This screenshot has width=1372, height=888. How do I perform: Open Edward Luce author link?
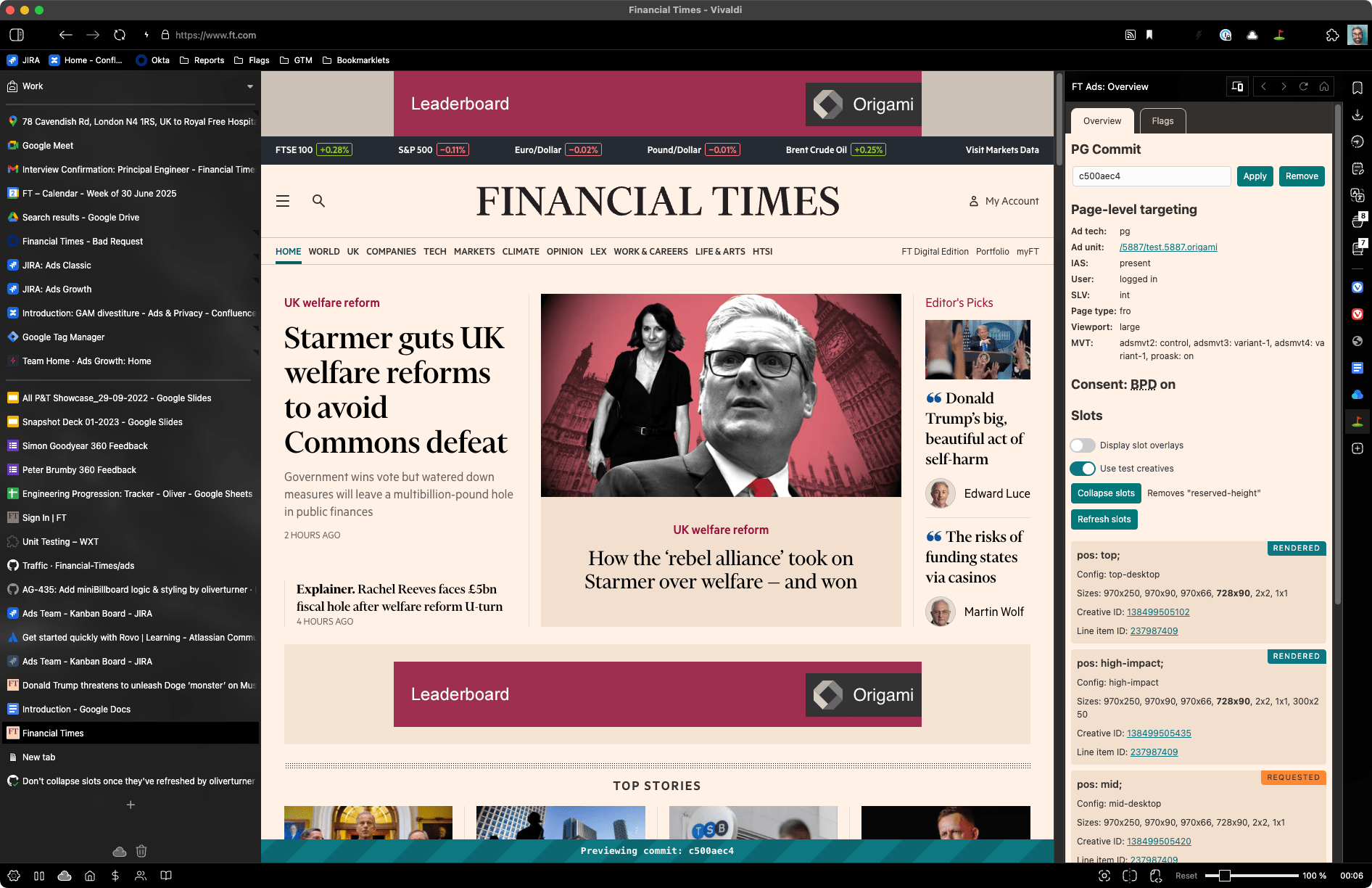click(x=997, y=493)
